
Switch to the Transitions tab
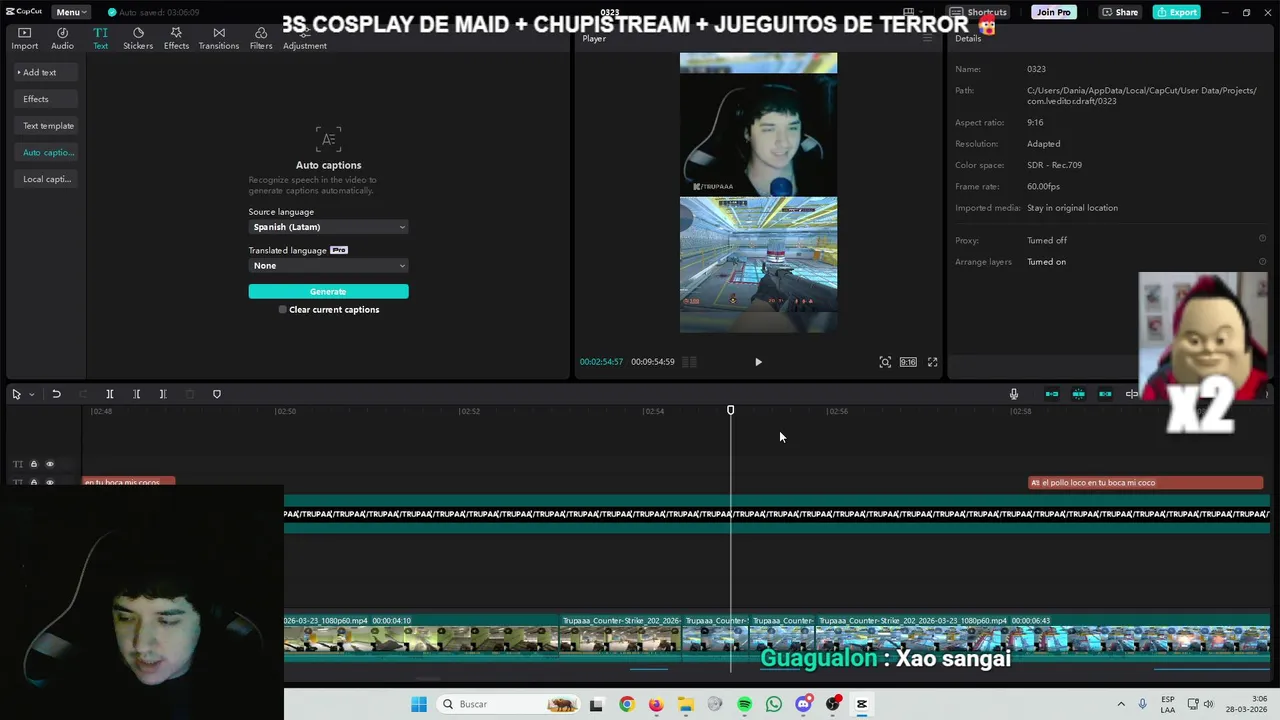(x=218, y=38)
